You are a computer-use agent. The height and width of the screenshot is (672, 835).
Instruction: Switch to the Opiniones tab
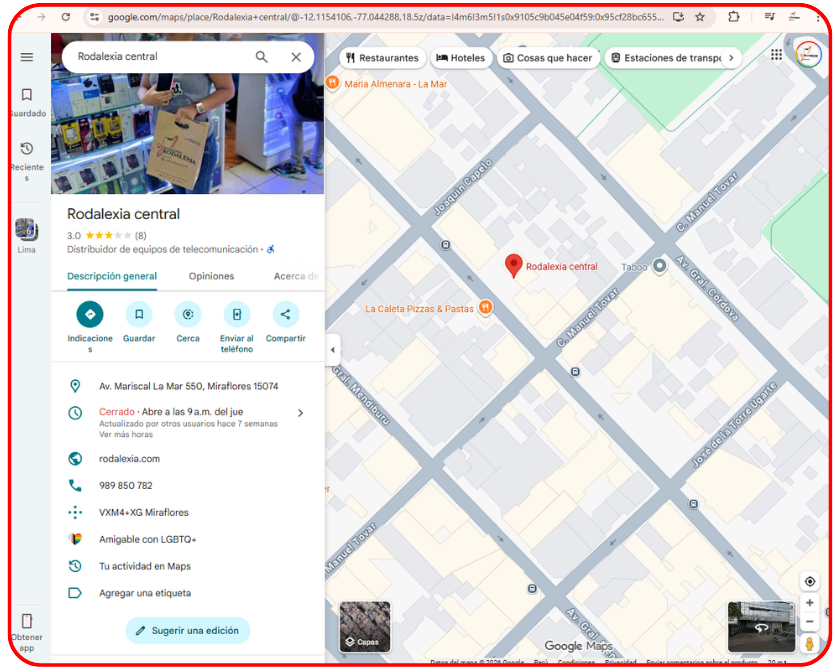pos(211,276)
